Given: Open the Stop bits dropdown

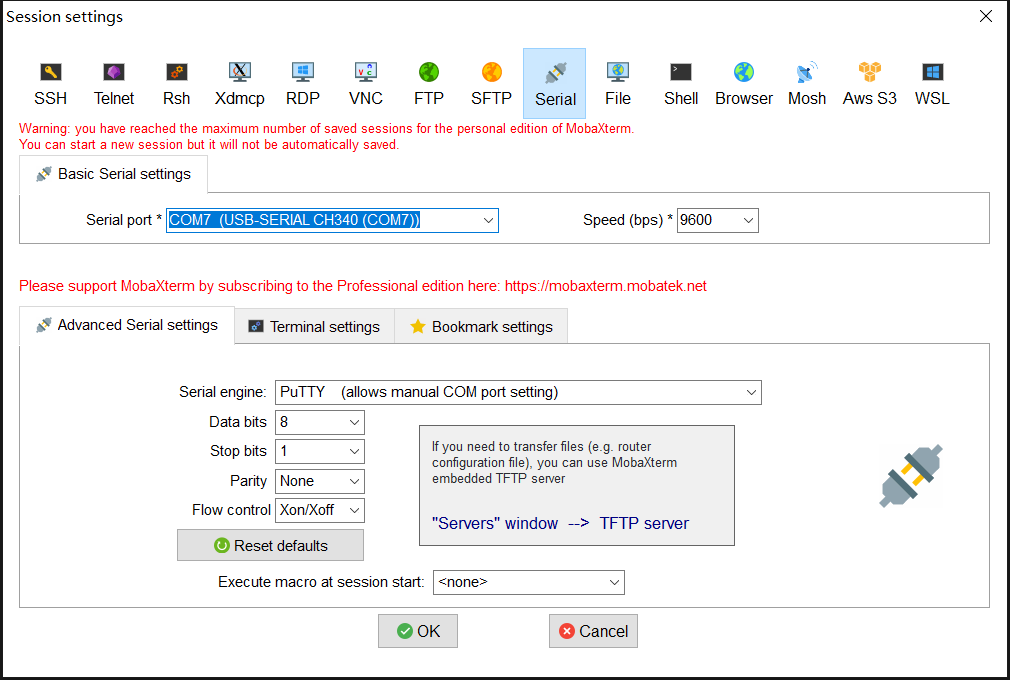Looking at the screenshot, I should [x=319, y=451].
